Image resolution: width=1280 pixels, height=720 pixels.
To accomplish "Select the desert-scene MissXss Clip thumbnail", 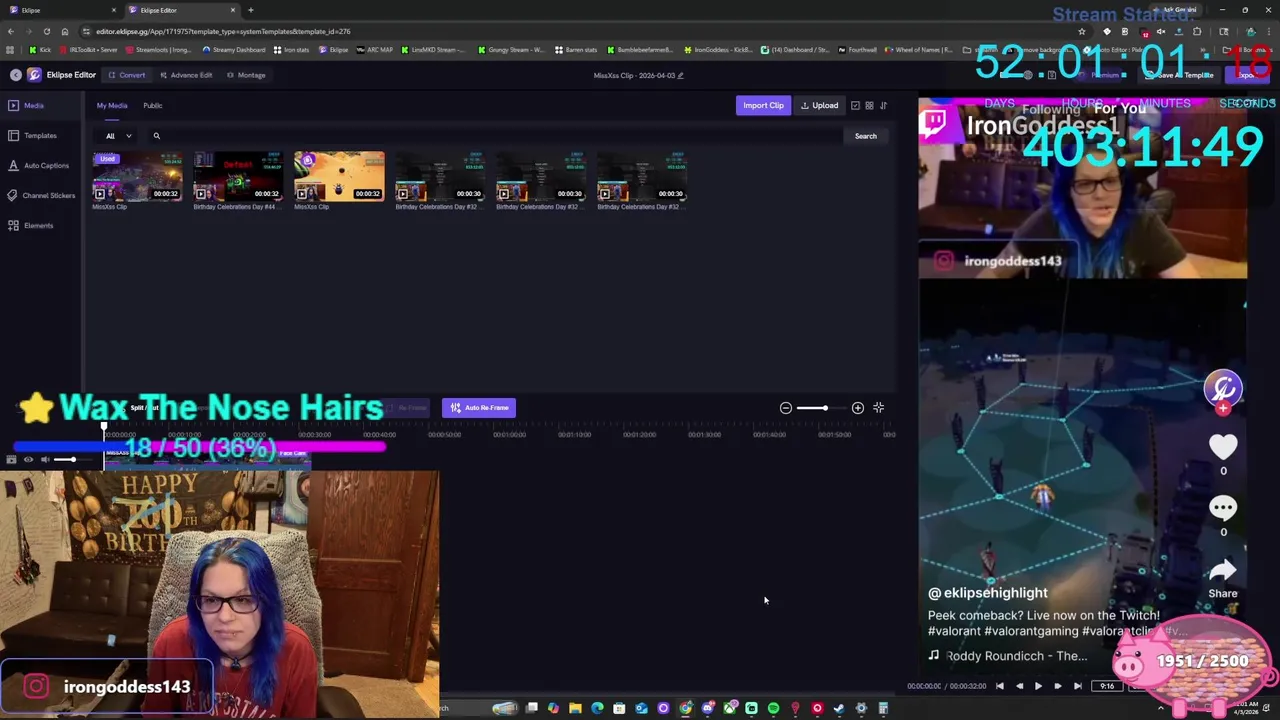I will [339, 176].
